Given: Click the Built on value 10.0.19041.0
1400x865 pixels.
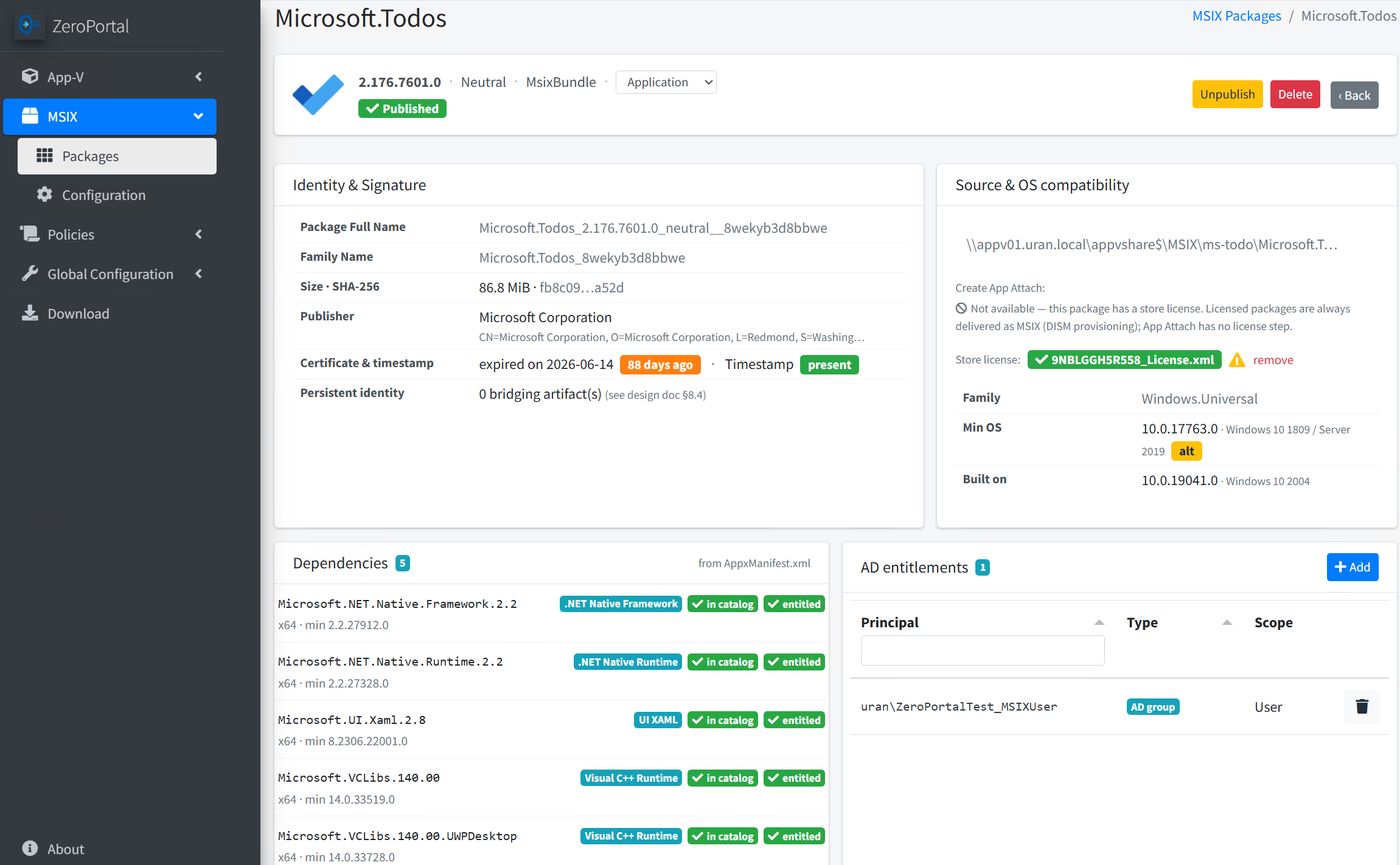Looking at the screenshot, I should point(1180,481).
